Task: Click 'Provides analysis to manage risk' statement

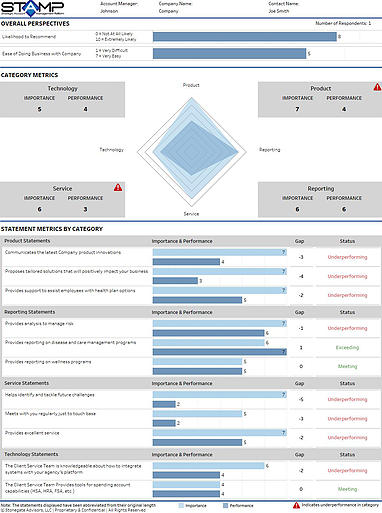Action: coord(39,324)
